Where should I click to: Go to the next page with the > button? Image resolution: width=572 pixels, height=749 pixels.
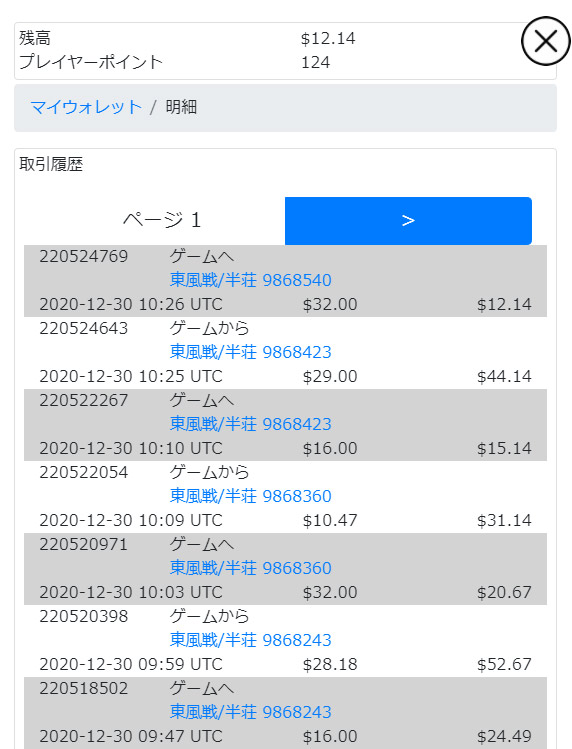point(408,221)
